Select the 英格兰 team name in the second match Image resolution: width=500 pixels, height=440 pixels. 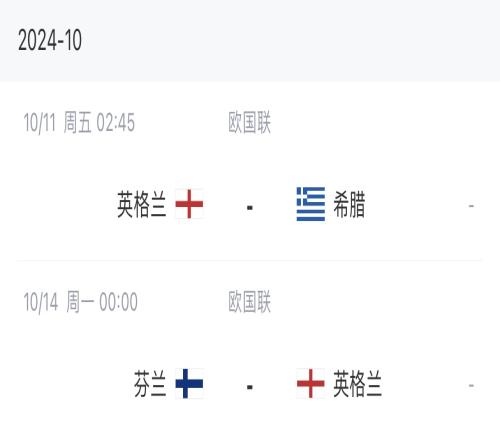click(x=358, y=384)
